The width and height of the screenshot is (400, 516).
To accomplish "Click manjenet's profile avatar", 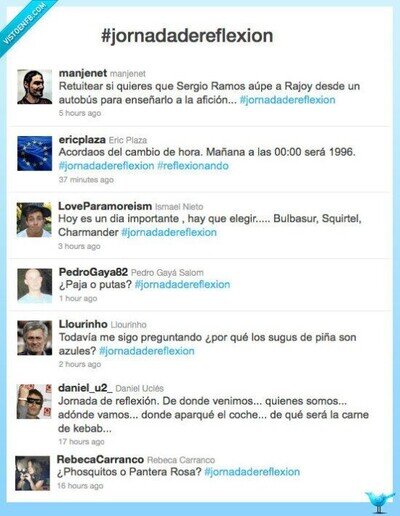I will (x=35, y=87).
